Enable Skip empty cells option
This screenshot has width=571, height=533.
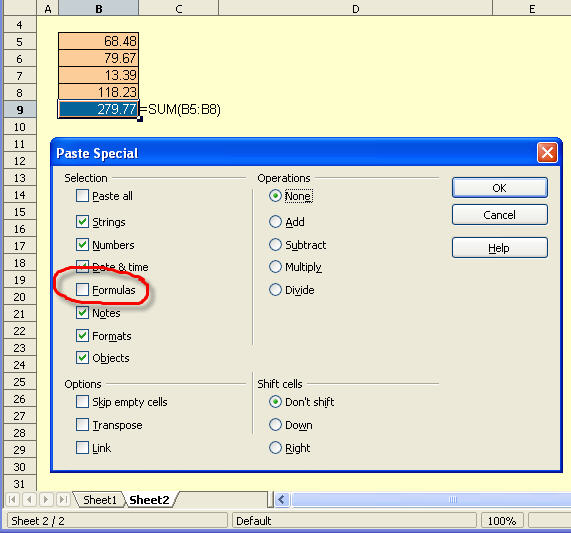(82, 402)
